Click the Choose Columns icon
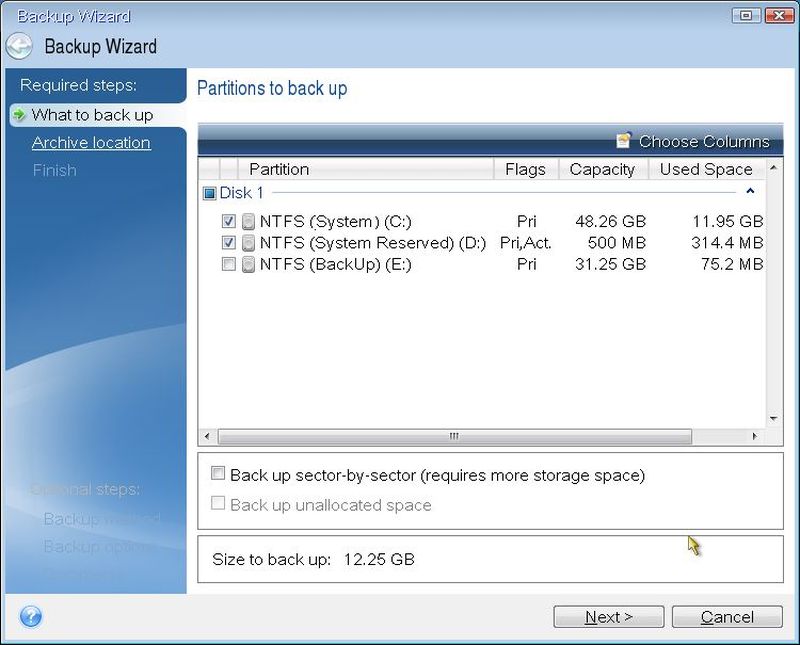This screenshot has width=800, height=645. 625,141
